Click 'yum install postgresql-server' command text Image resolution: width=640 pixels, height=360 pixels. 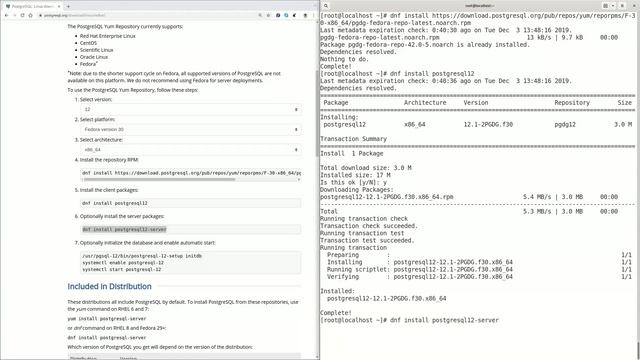coord(107,318)
